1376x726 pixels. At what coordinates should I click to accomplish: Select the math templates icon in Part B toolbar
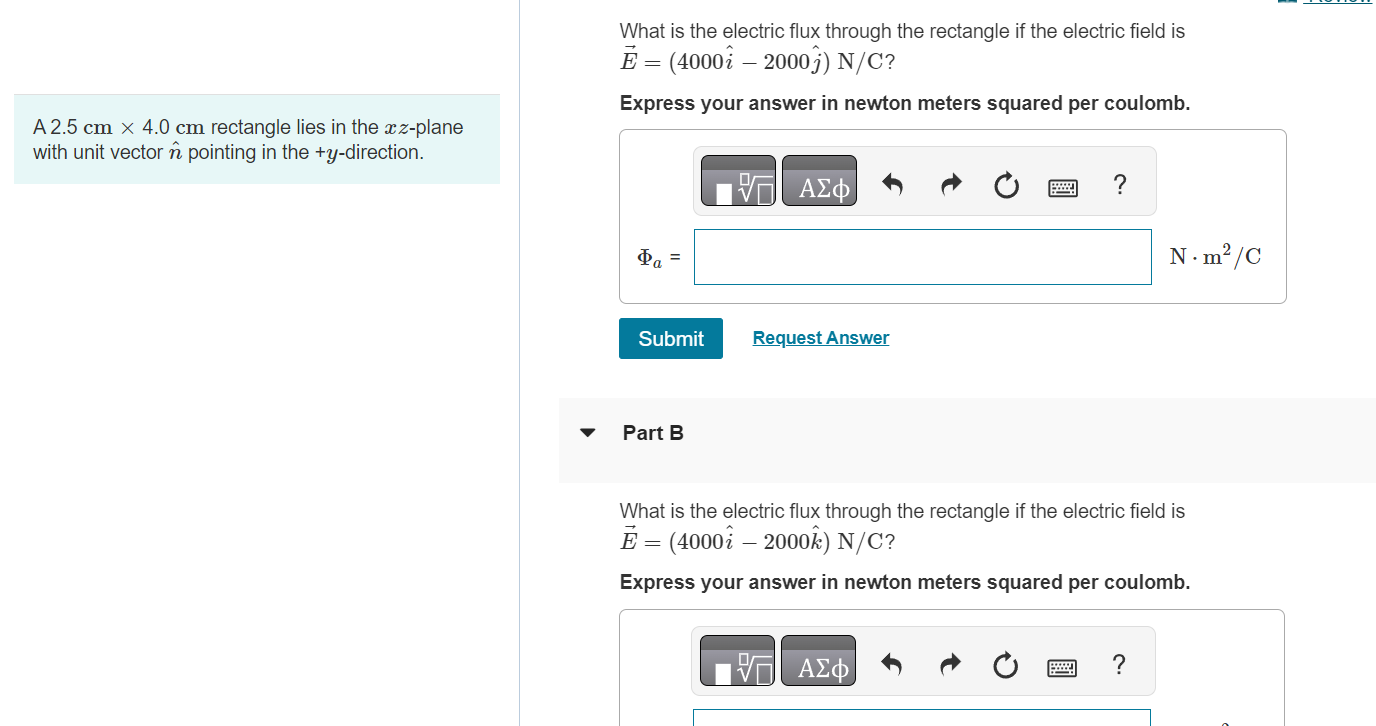coord(737,661)
